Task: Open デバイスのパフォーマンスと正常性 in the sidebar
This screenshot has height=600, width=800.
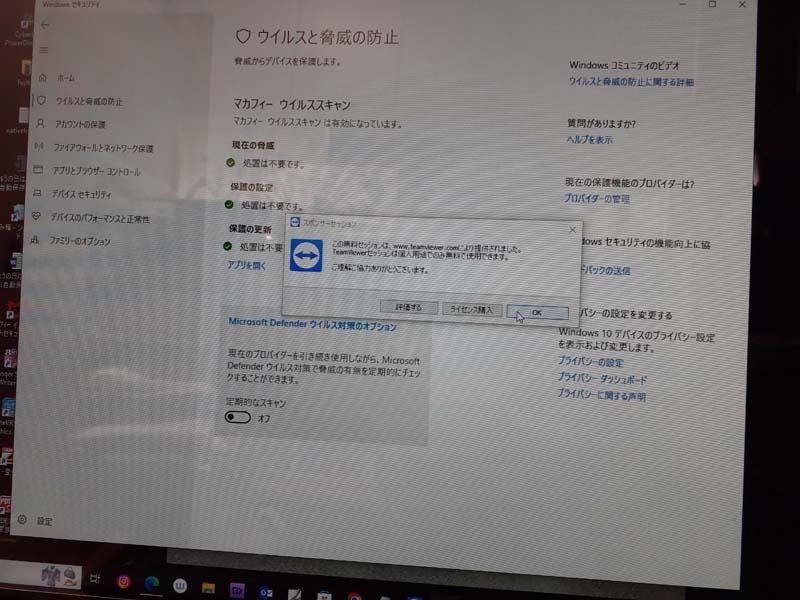Action: [91, 218]
